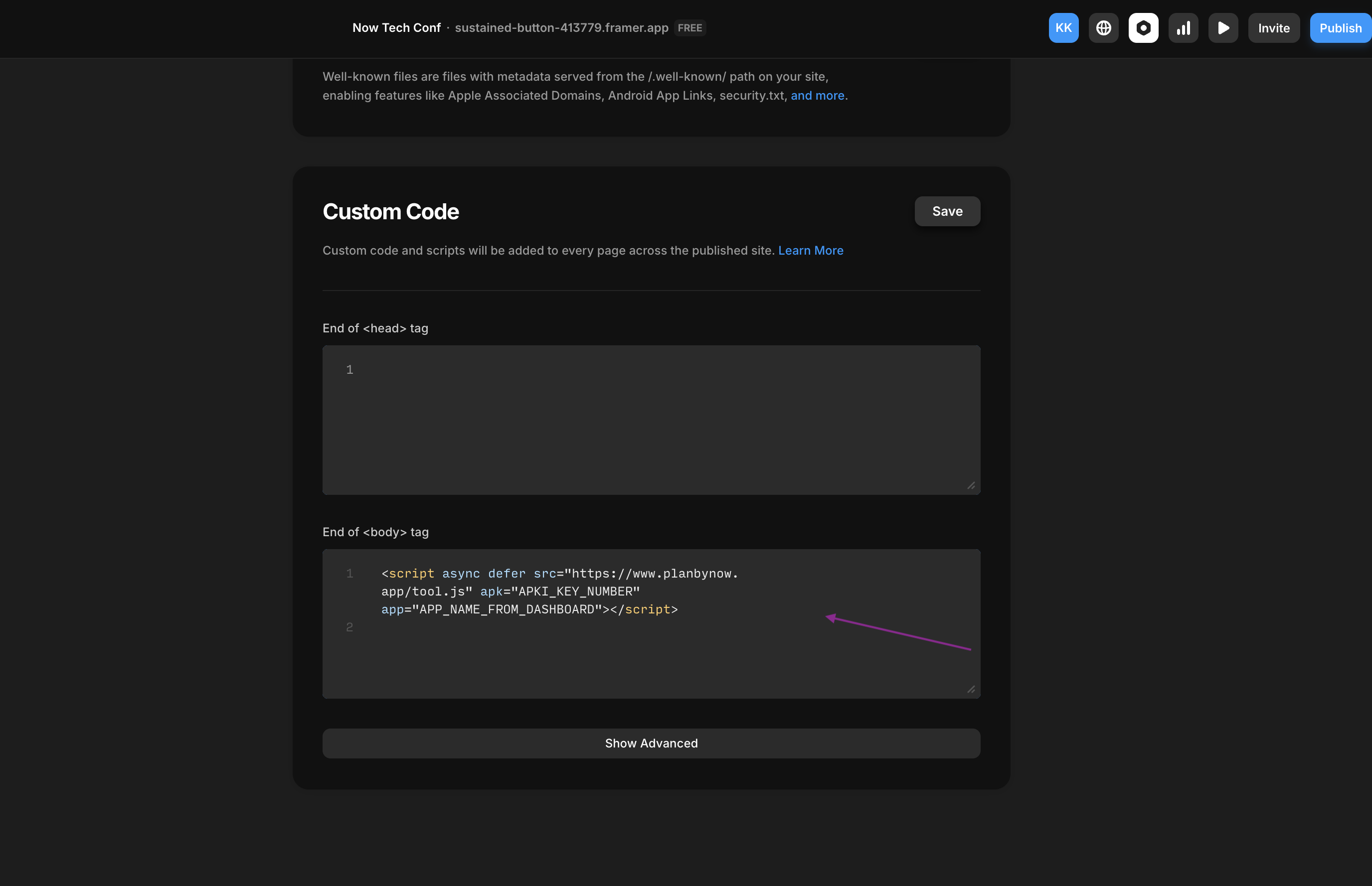Image resolution: width=1372 pixels, height=886 pixels.
Task: Click line number 2 in body editor
Action: (x=349, y=627)
